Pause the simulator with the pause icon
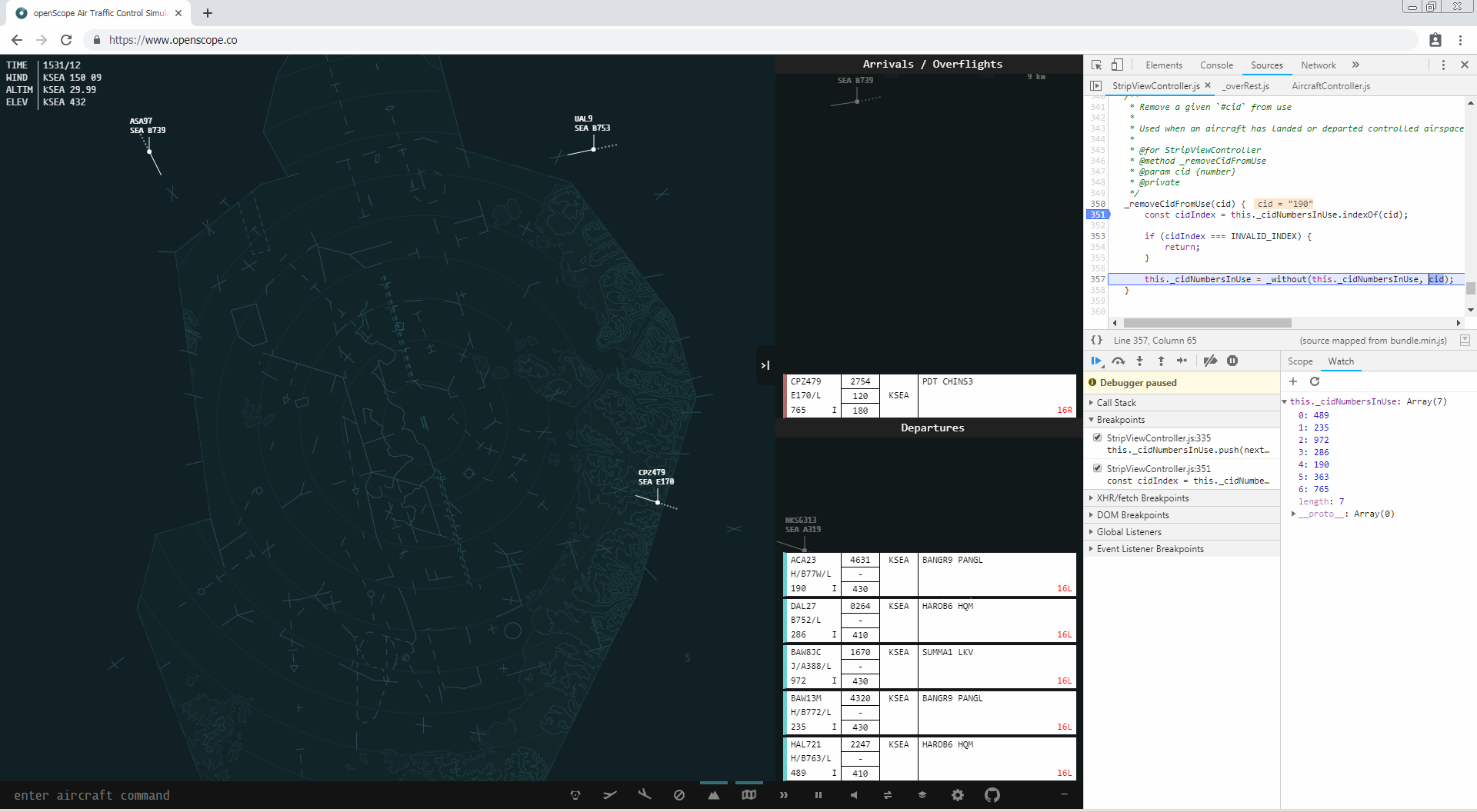 click(x=819, y=795)
